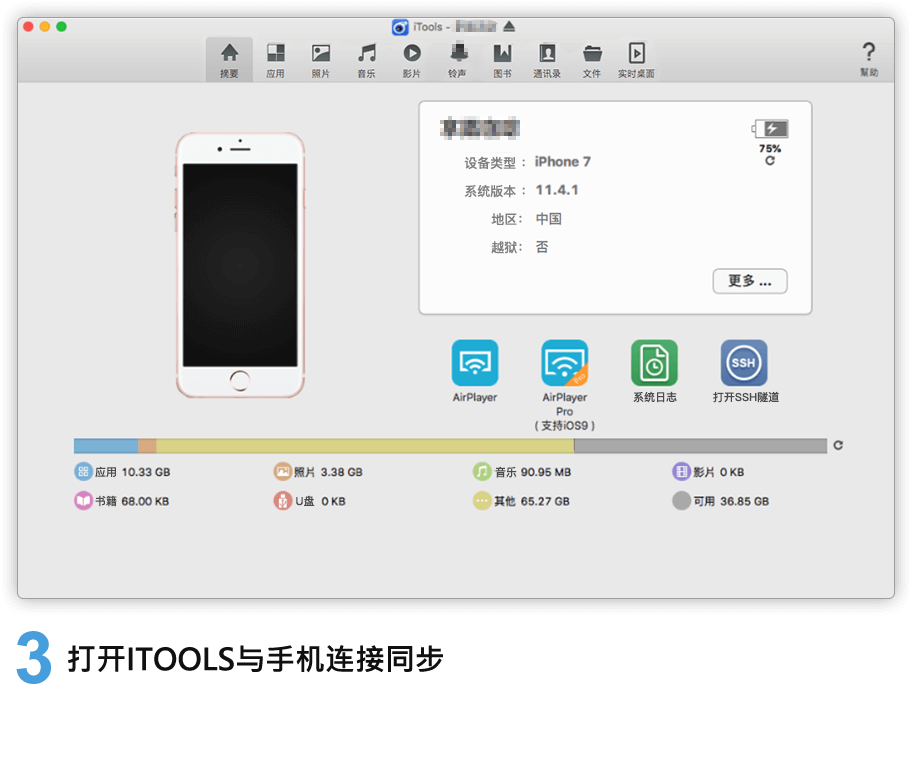Launch AirPlayer Pro for iOS9
This screenshot has height=760, width=912.
(565, 363)
